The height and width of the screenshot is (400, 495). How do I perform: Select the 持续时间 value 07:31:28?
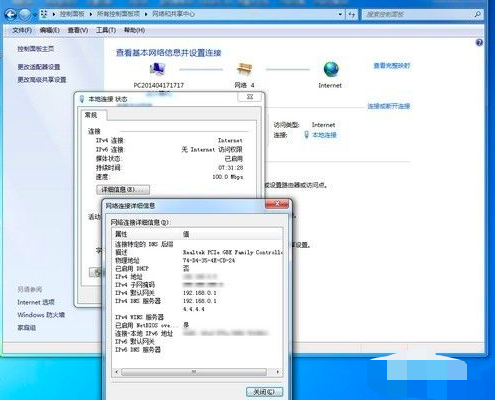pos(231,168)
